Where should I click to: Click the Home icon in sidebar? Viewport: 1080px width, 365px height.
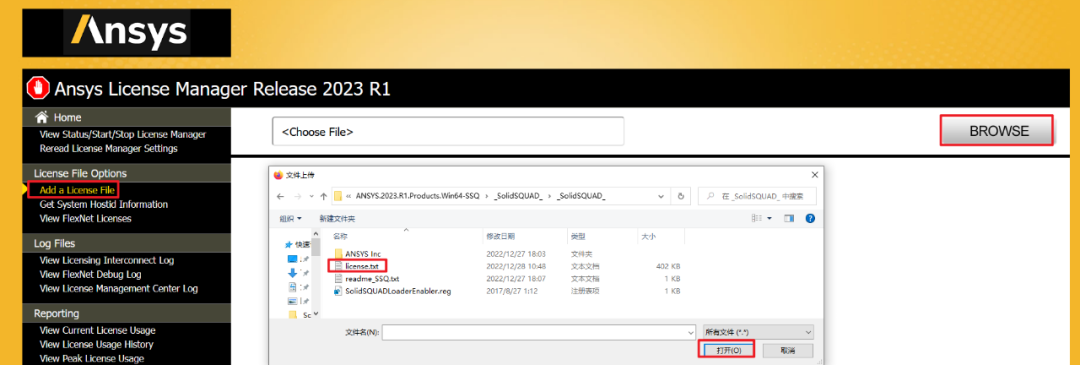(x=41, y=117)
